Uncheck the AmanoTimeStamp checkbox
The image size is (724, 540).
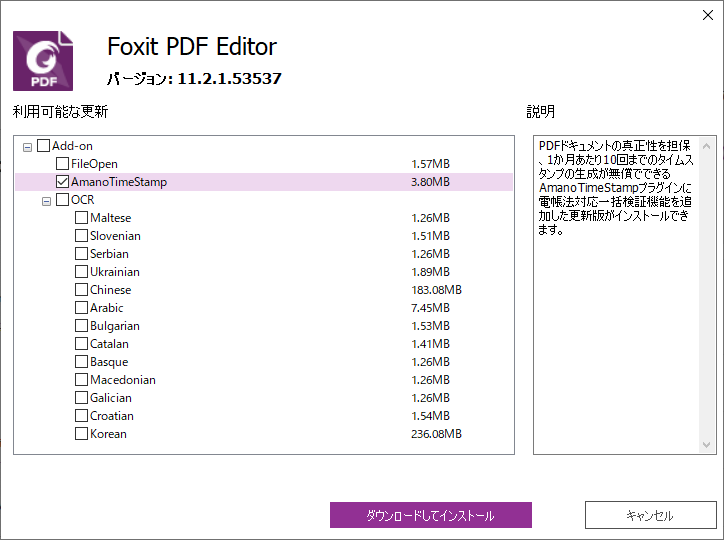(62, 182)
